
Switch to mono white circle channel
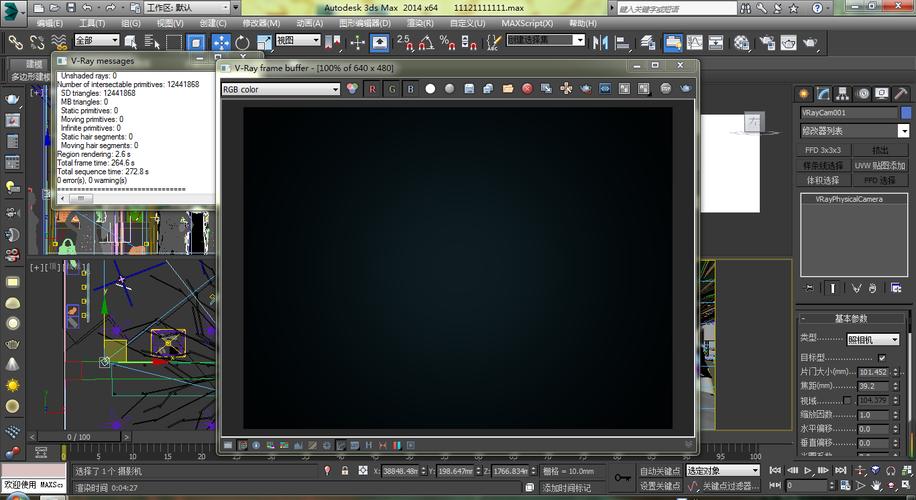click(430, 89)
